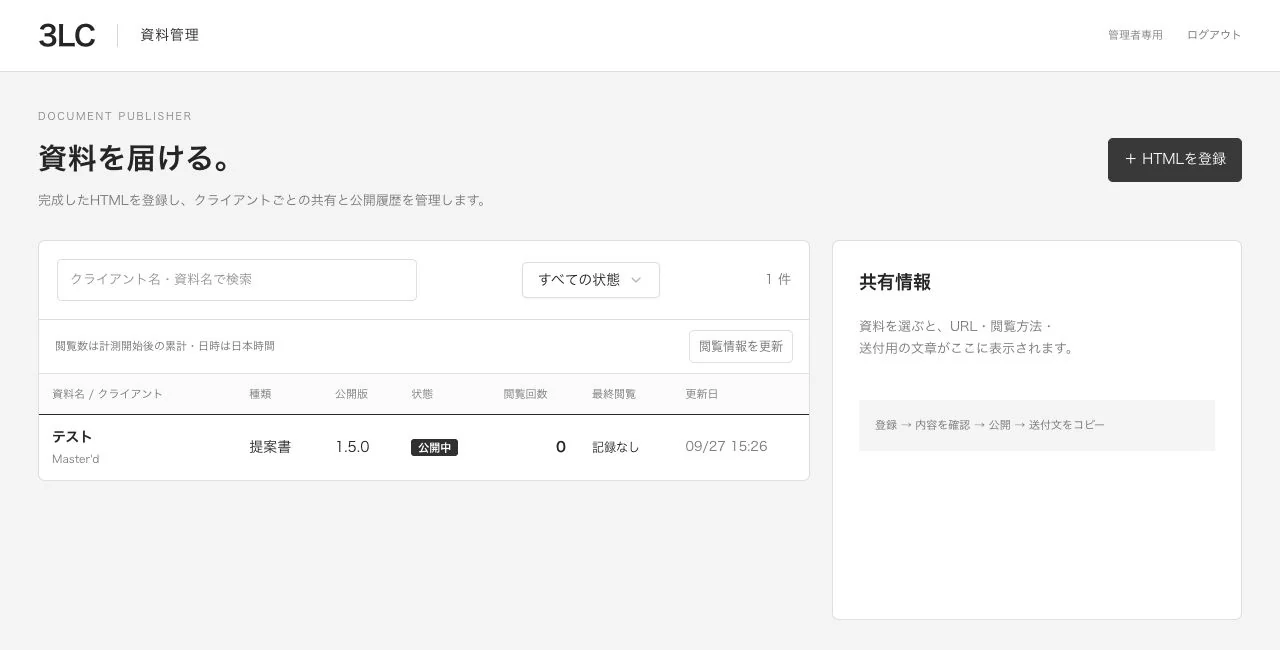Click the 公開中 status badge

pyautogui.click(x=434, y=448)
